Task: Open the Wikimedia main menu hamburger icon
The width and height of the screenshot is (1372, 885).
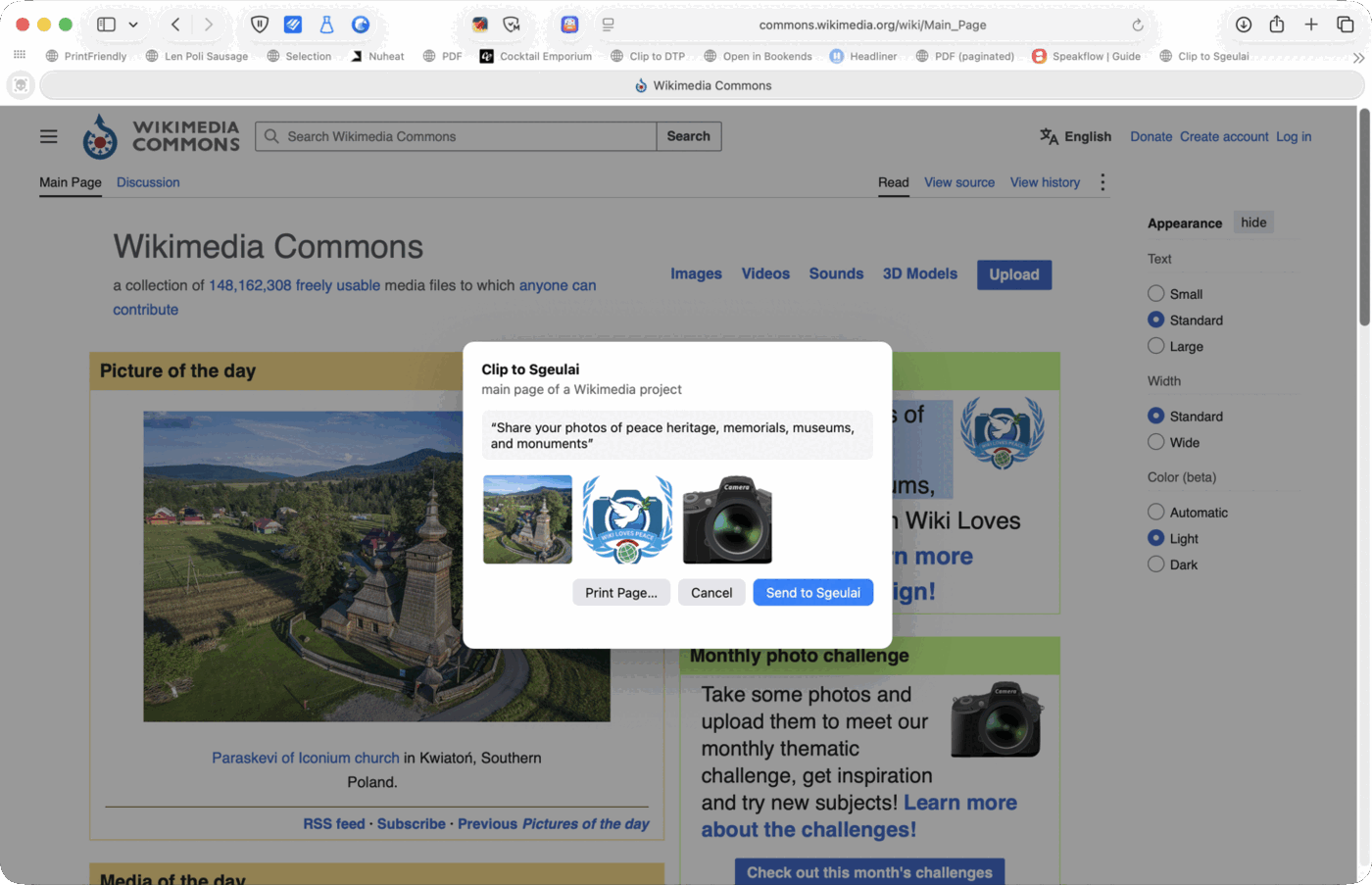Action: coord(49,136)
